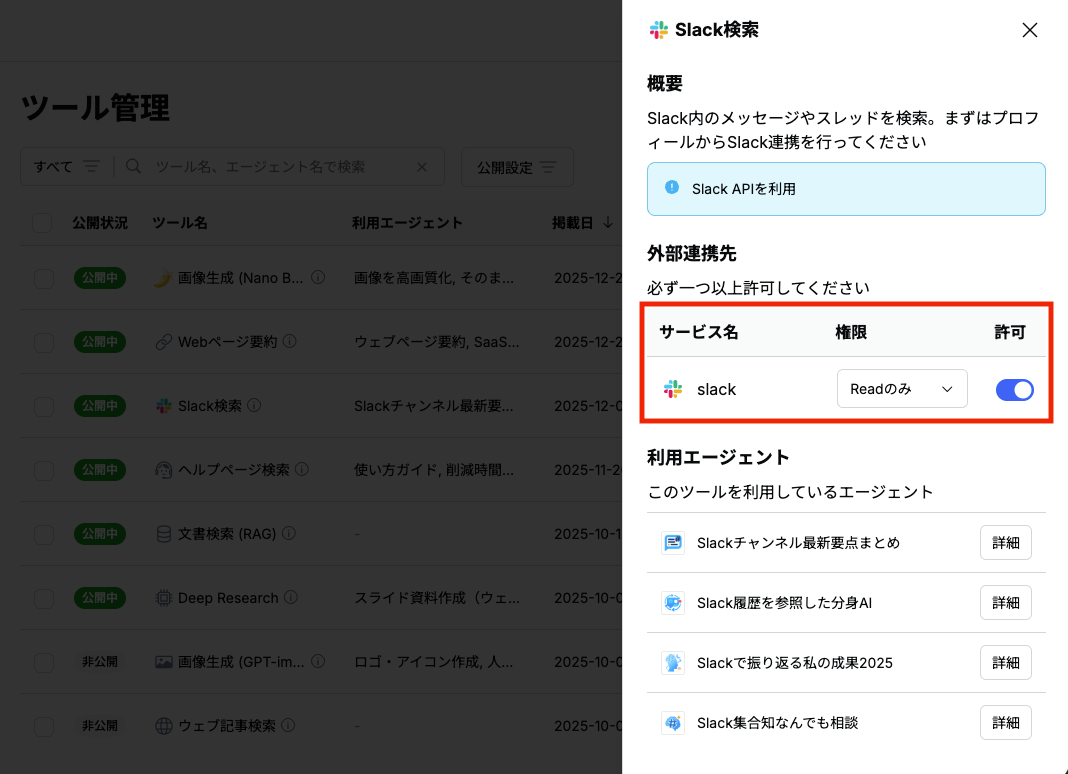Image resolution: width=1068 pixels, height=774 pixels.
Task: Check the Slack検索 row checkbox
Action: (x=44, y=406)
